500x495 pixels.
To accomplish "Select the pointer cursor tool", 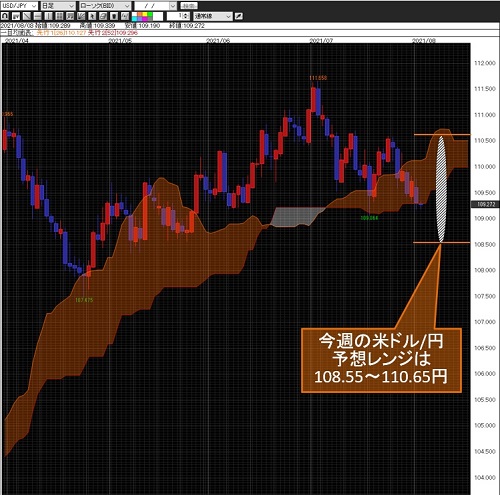I will (92, 16).
